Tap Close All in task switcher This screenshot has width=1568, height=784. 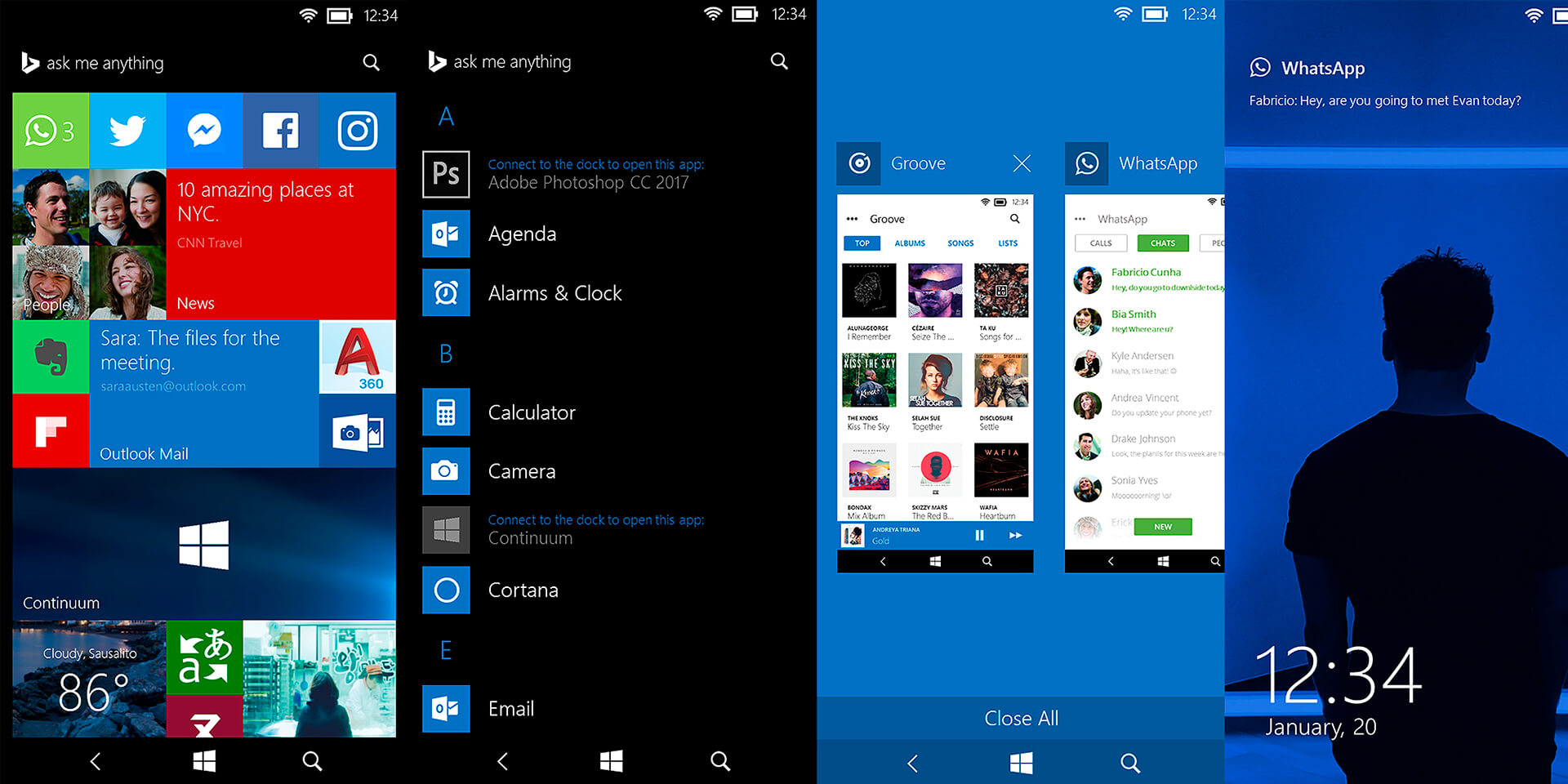(x=1021, y=719)
